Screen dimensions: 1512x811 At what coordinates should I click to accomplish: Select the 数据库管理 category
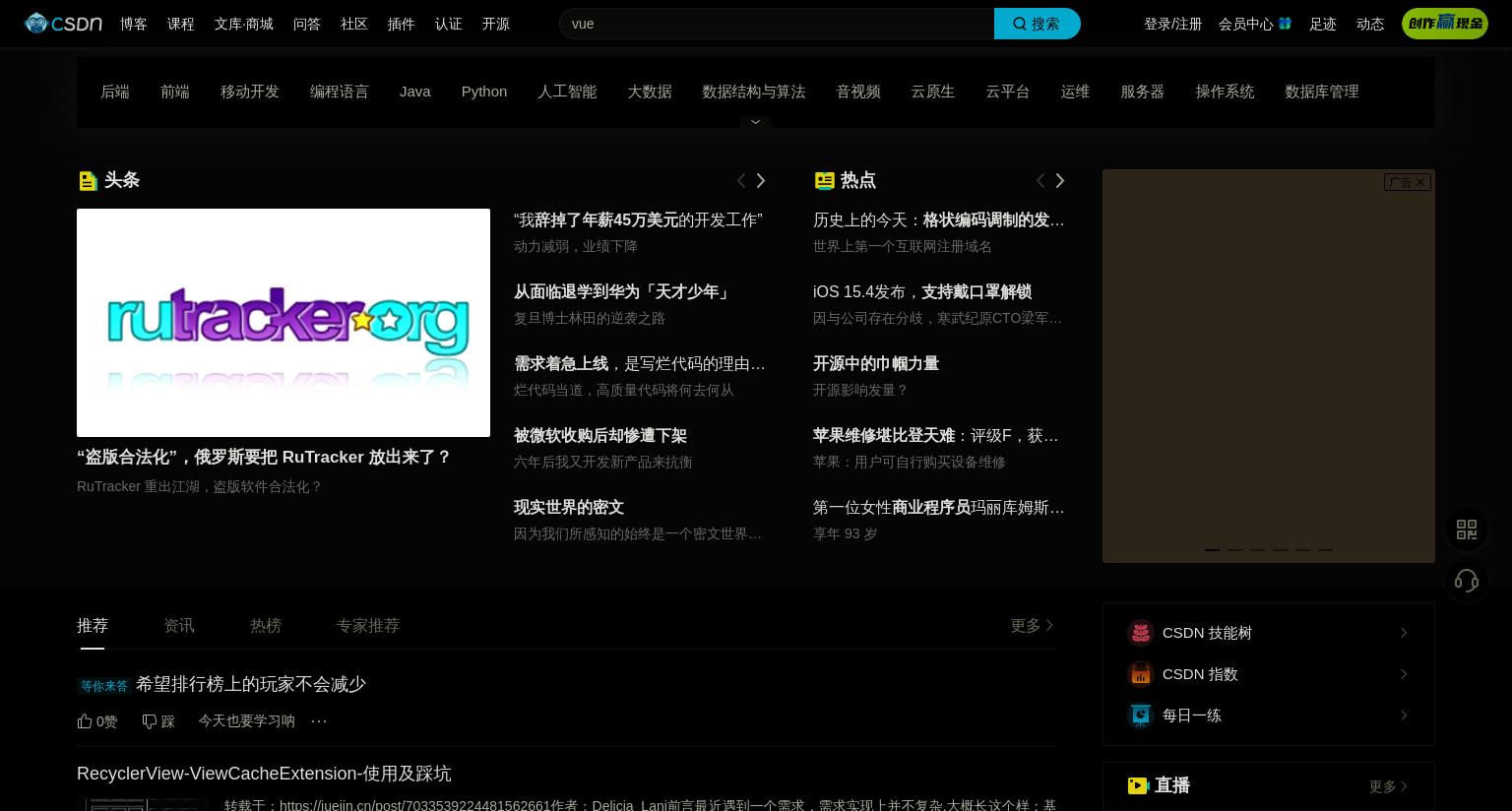(x=1322, y=92)
